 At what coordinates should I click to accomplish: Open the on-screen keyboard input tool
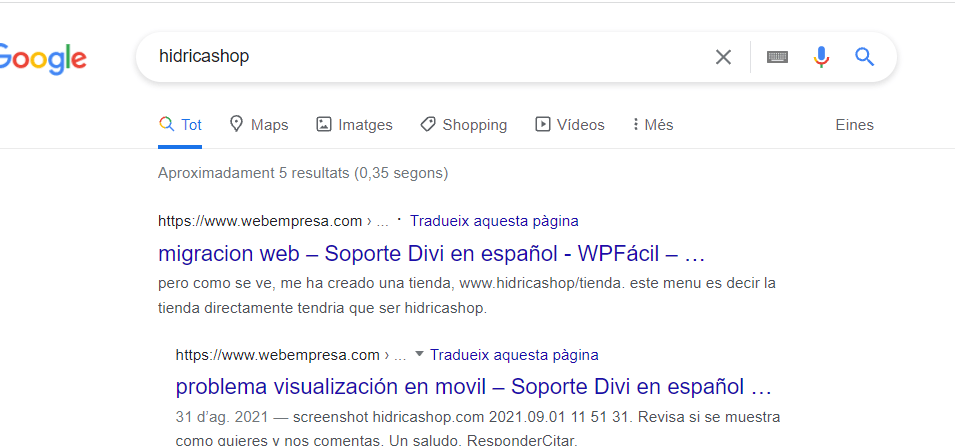tap(777, 57)
